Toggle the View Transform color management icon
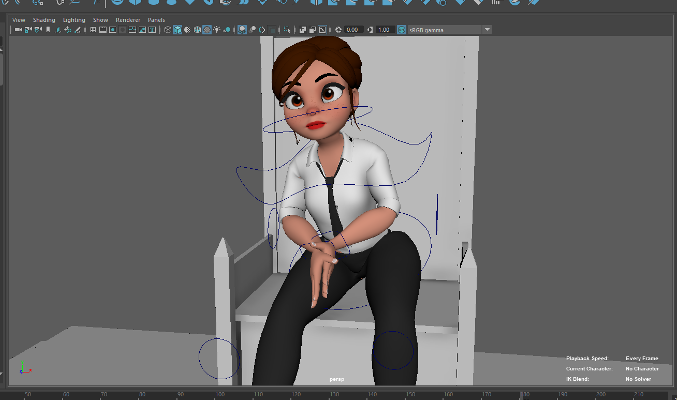This screenshot has width=677, height=400. coord(400,30)
